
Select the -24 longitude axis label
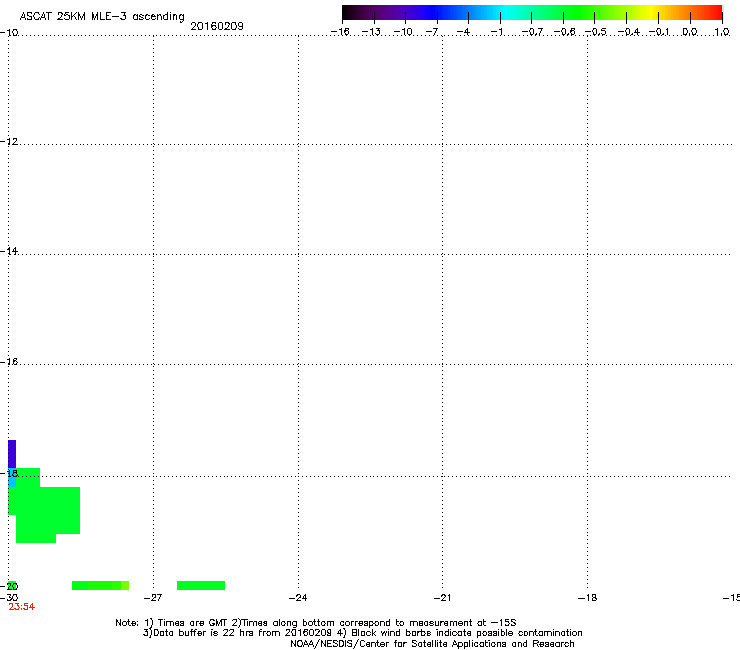[x=298, y=598]
